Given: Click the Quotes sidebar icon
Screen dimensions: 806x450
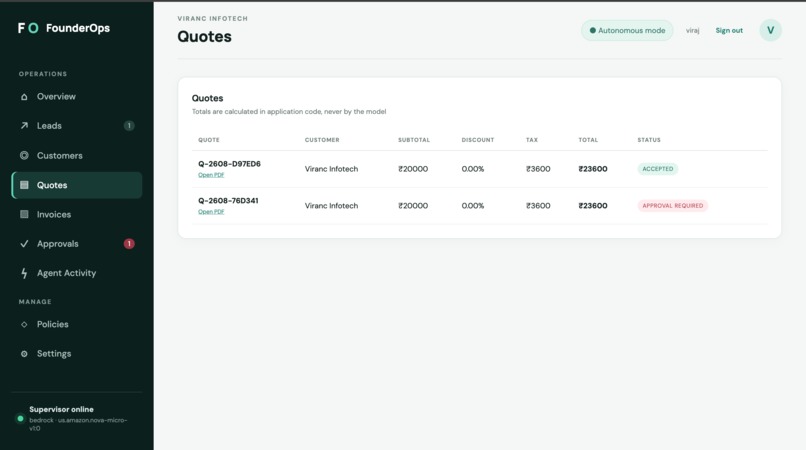Looking at the screenshot, I should tap(24, 185).
